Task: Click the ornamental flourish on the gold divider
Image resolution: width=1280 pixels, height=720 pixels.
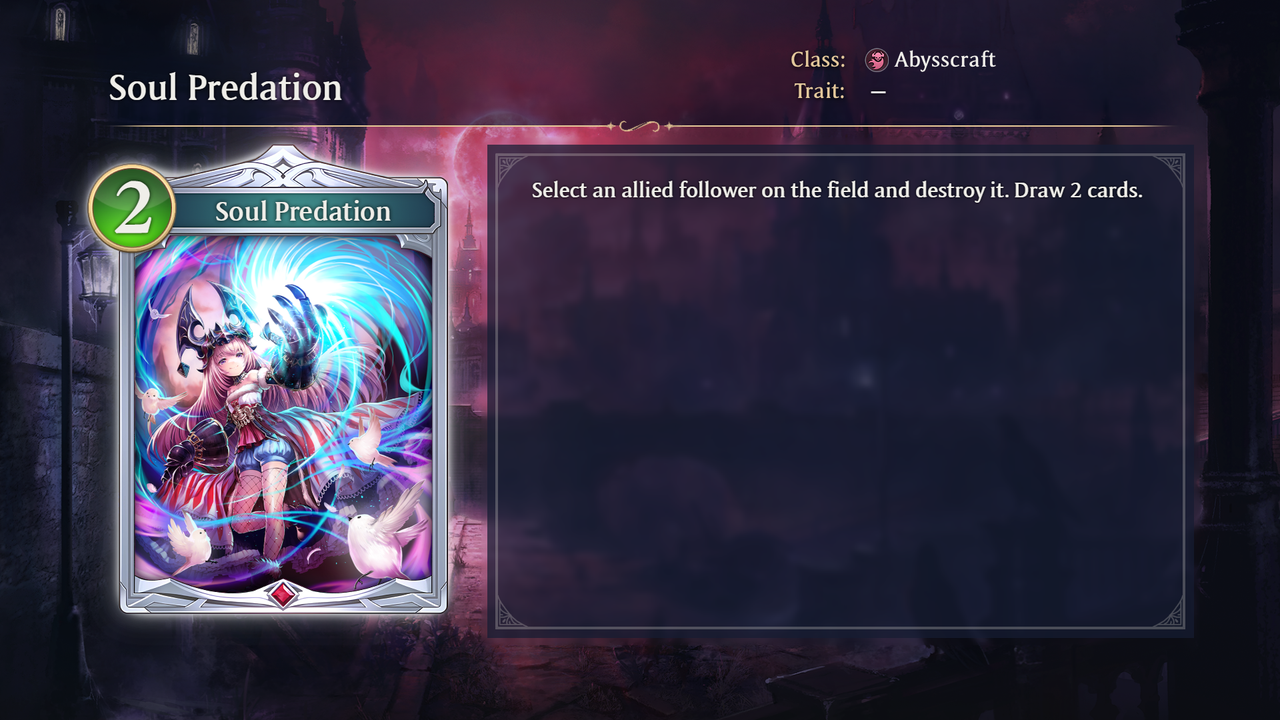Action: click(x=640, y=126)
